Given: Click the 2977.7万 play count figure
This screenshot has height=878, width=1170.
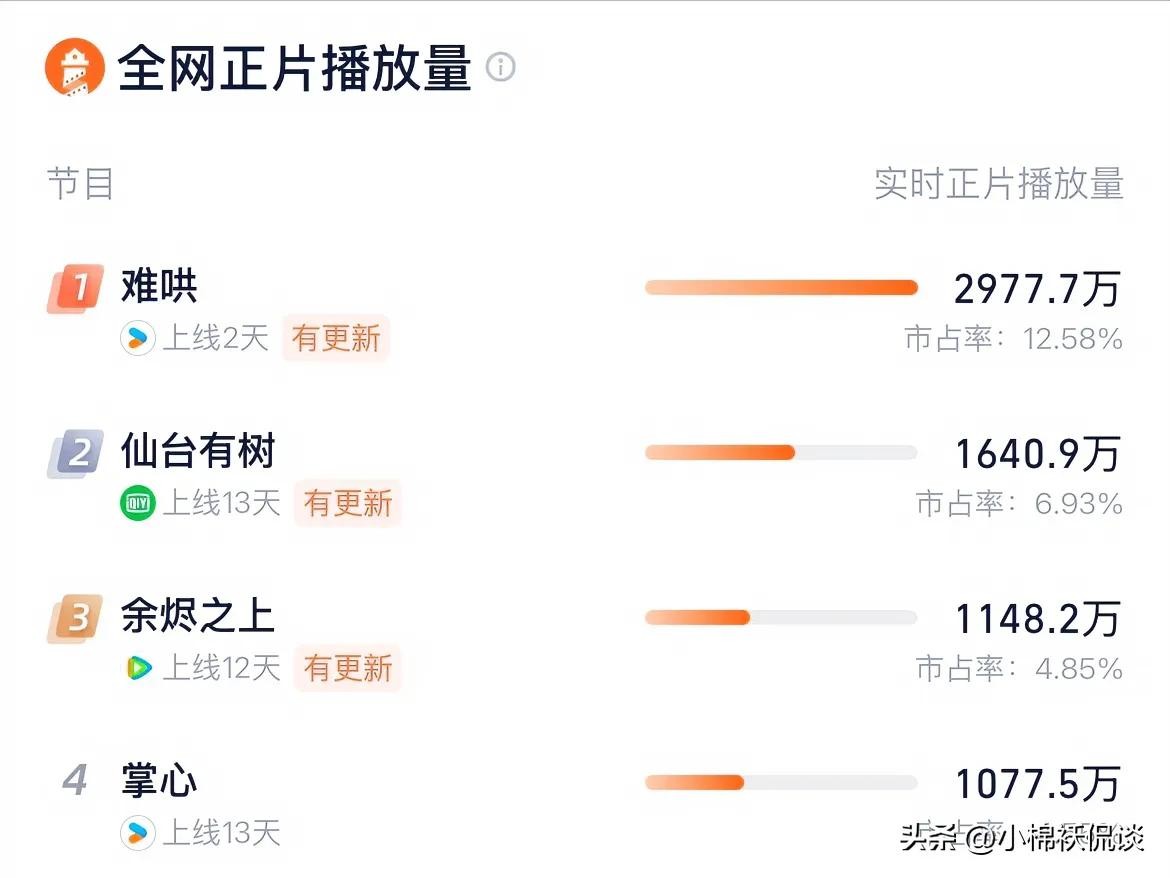Looking at the screenshot, I should pyautogui.click(x=1036, y=289).
